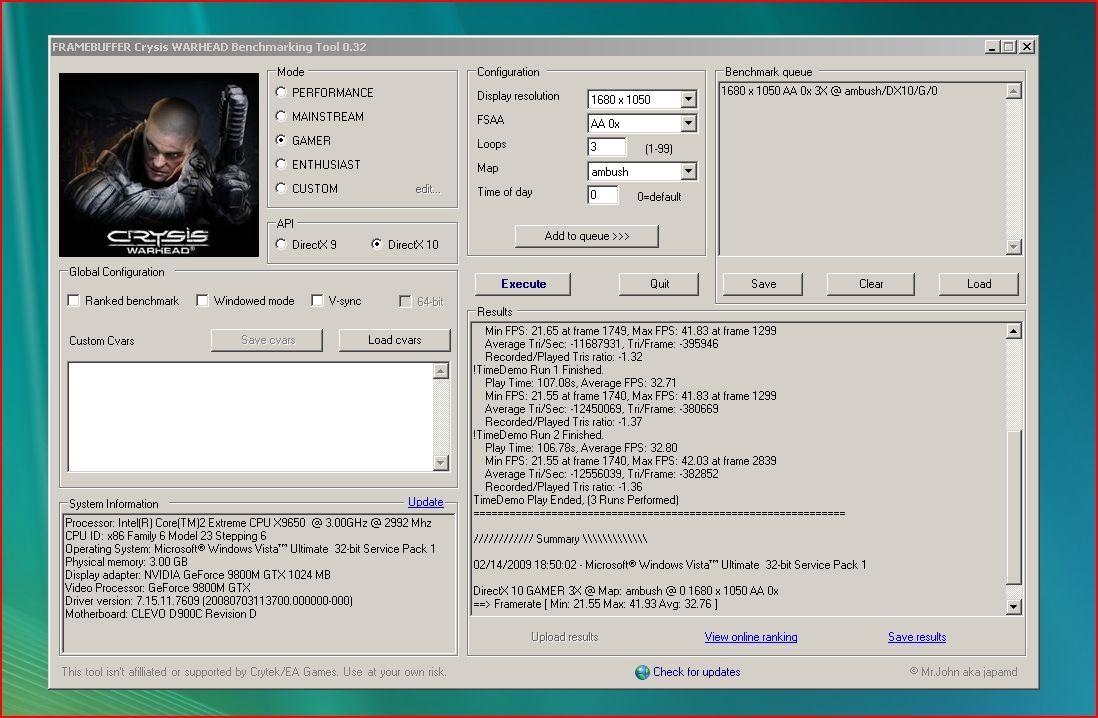Viewport: 1098px width, 718px height.
Task: Select the queued 1680 x 1050 ambush entry
Action: (x=829, y=90)
